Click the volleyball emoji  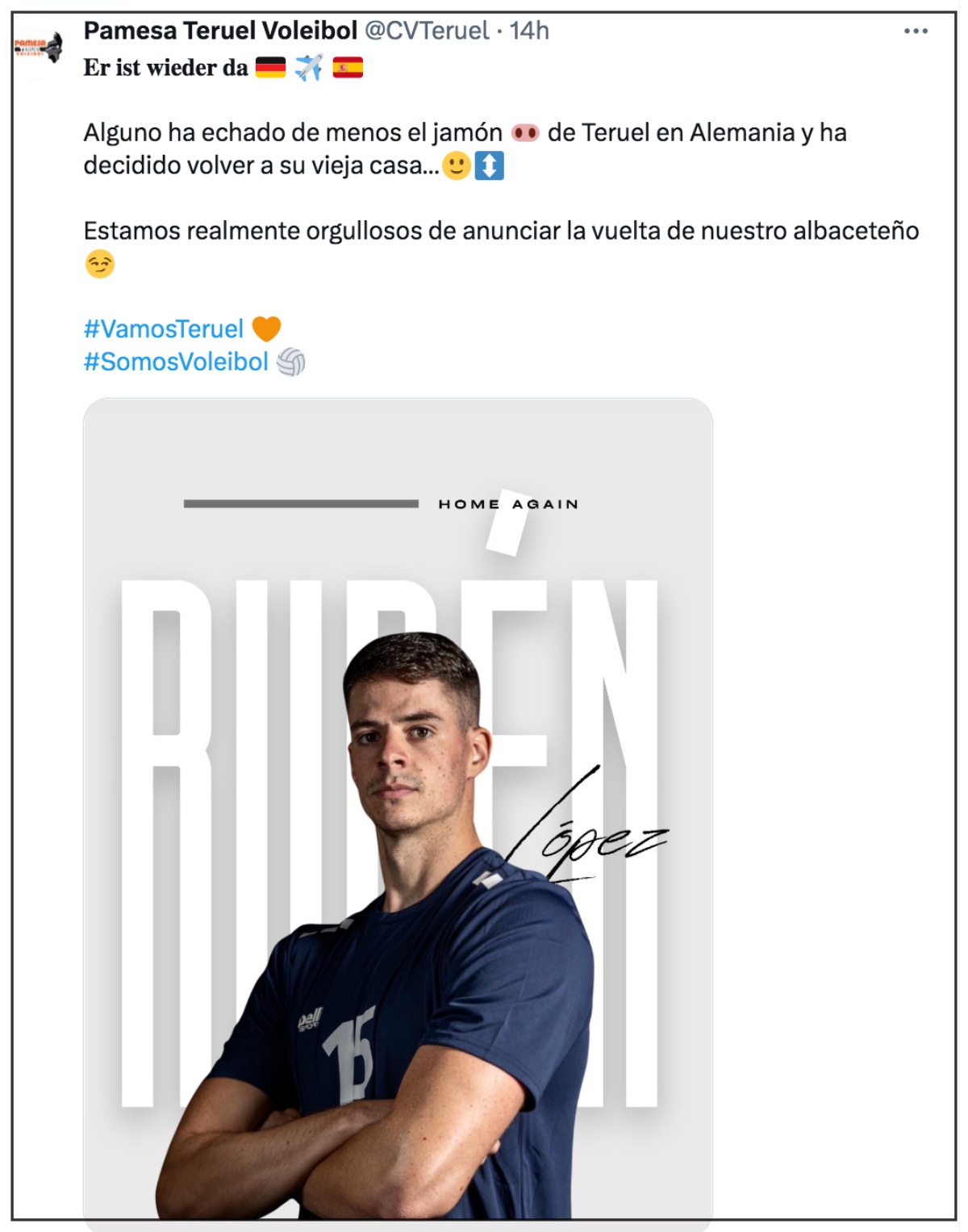(291, 362)
